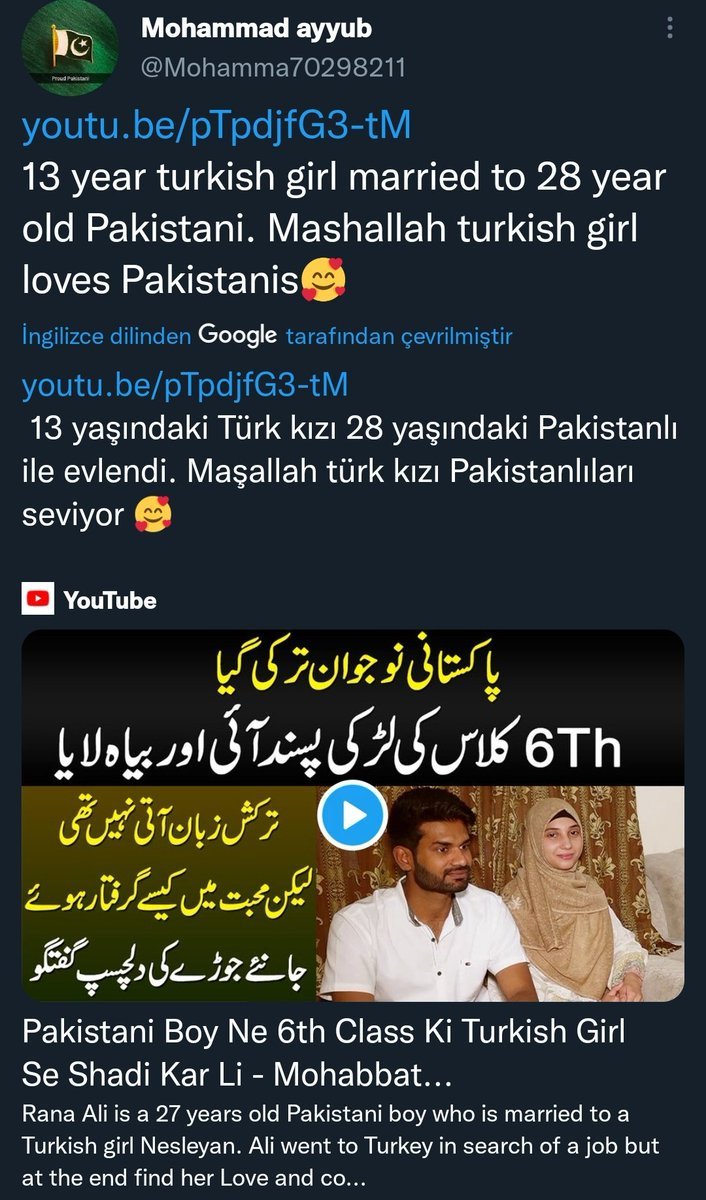706x1200 pixels.
Task: Click the red YouTube logo icon
Action: [x=38, y=601]
